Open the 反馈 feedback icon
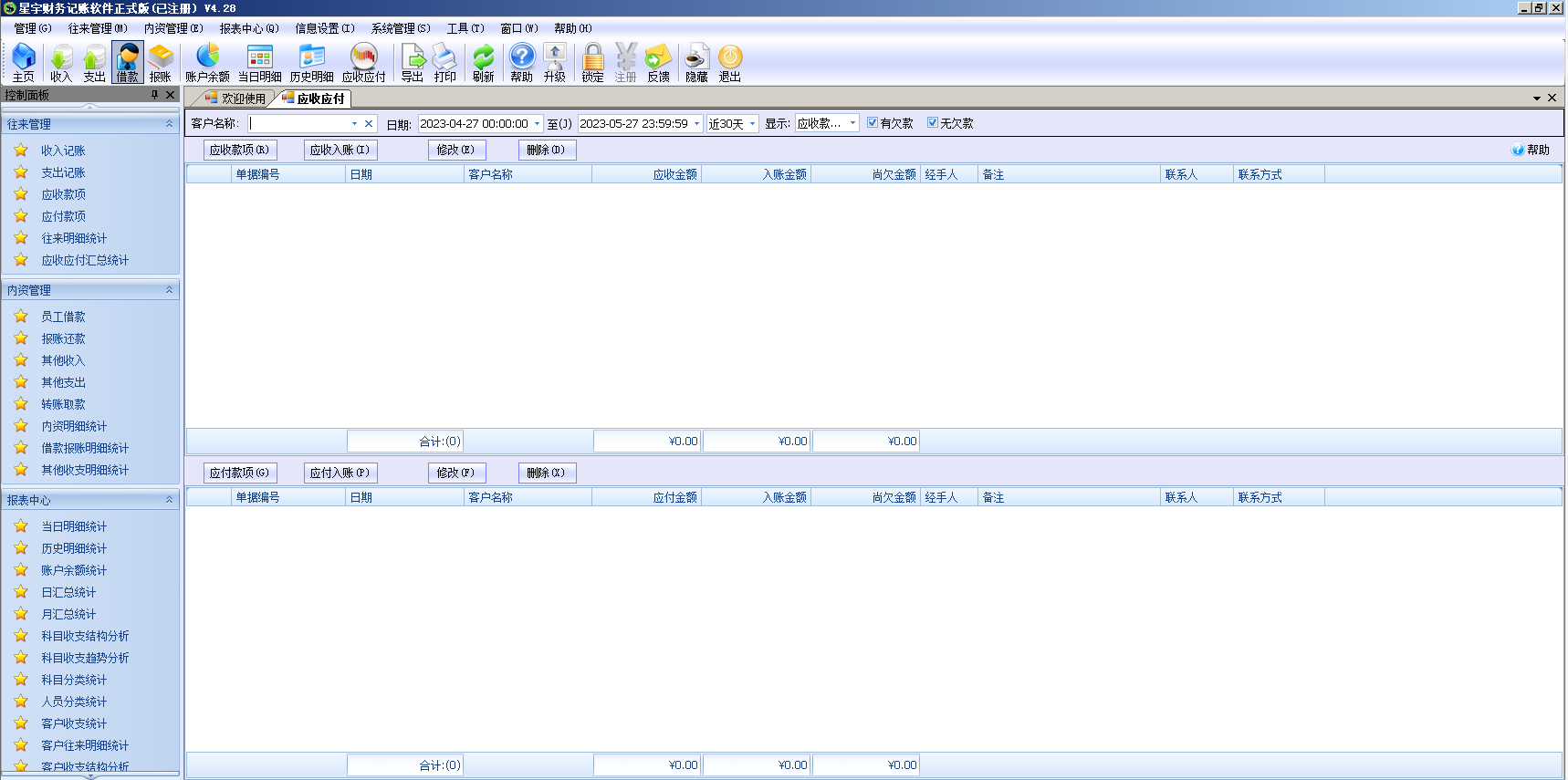The width and height of the screenshot is (1568, 780). tap(659, 63)
